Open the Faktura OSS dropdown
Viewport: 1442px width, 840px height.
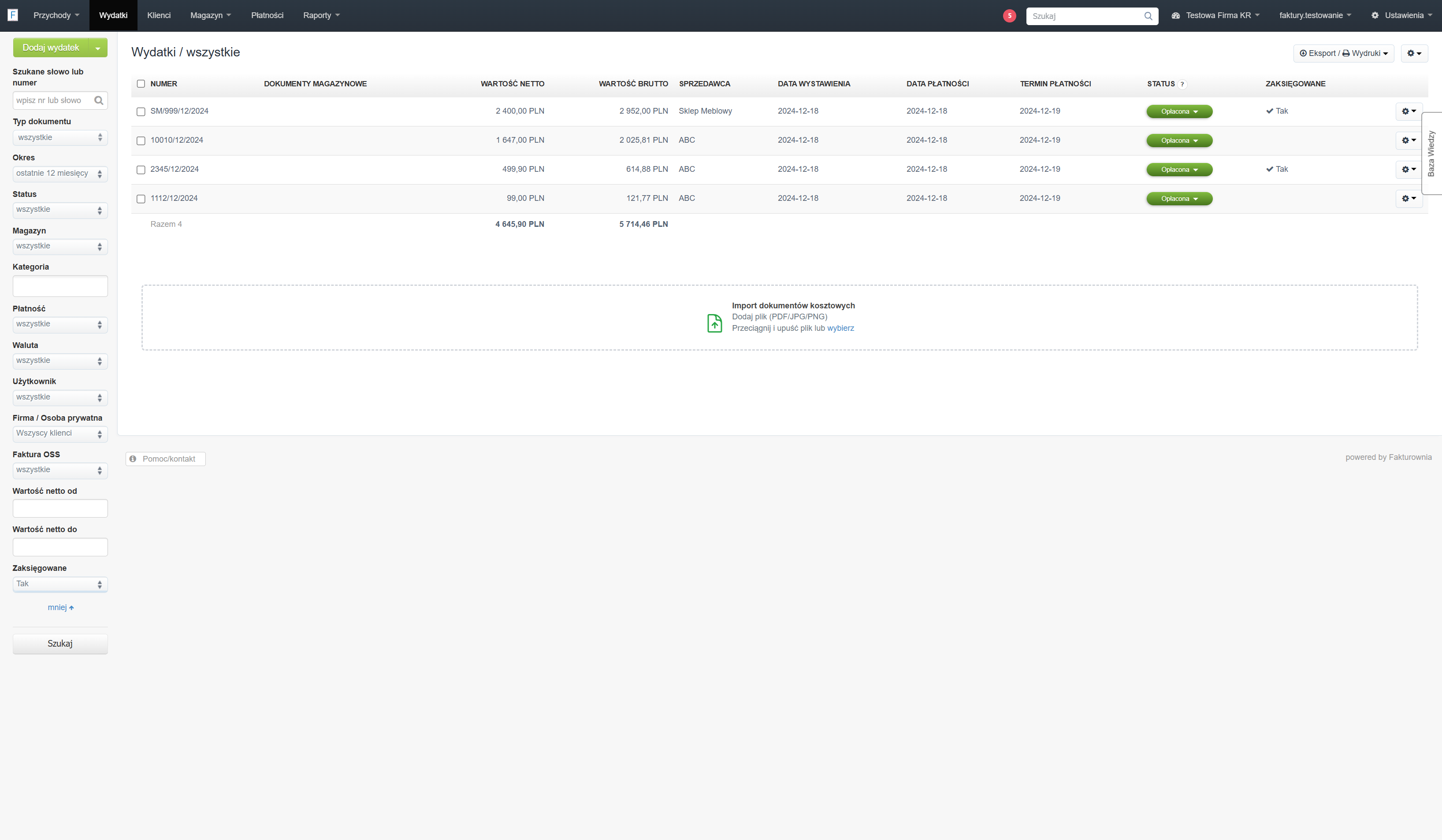click(x=60, y=470)
